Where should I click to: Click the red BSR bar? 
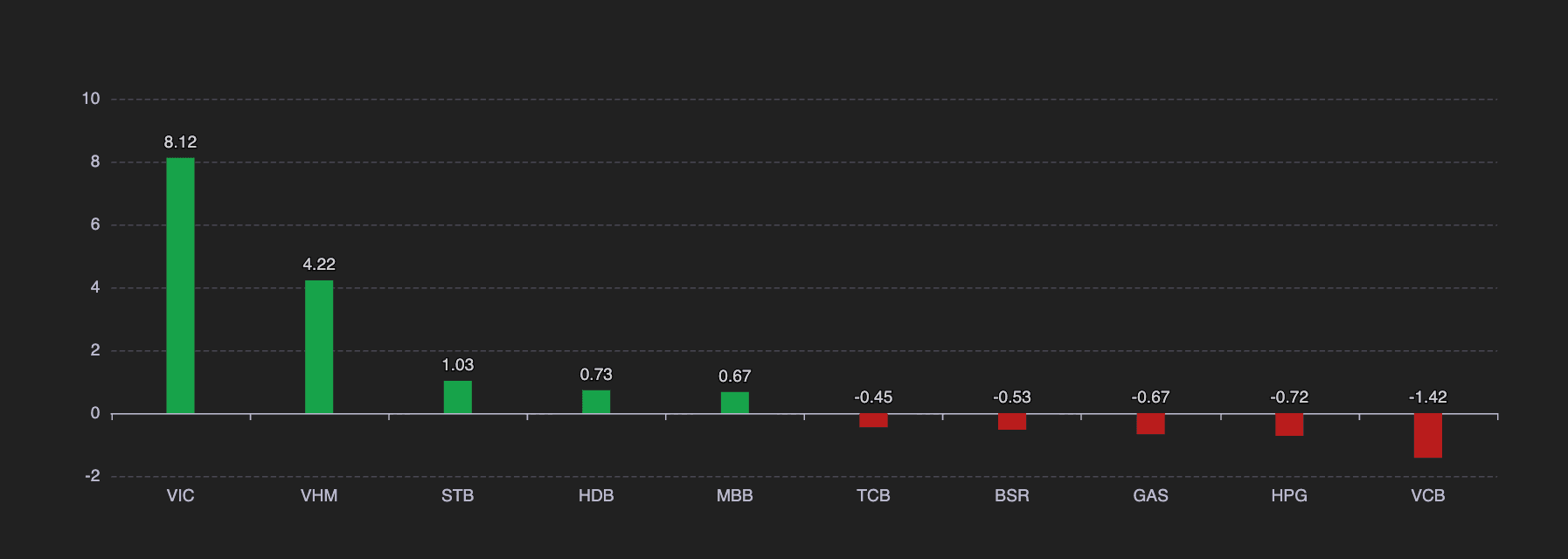(1012, 422)
